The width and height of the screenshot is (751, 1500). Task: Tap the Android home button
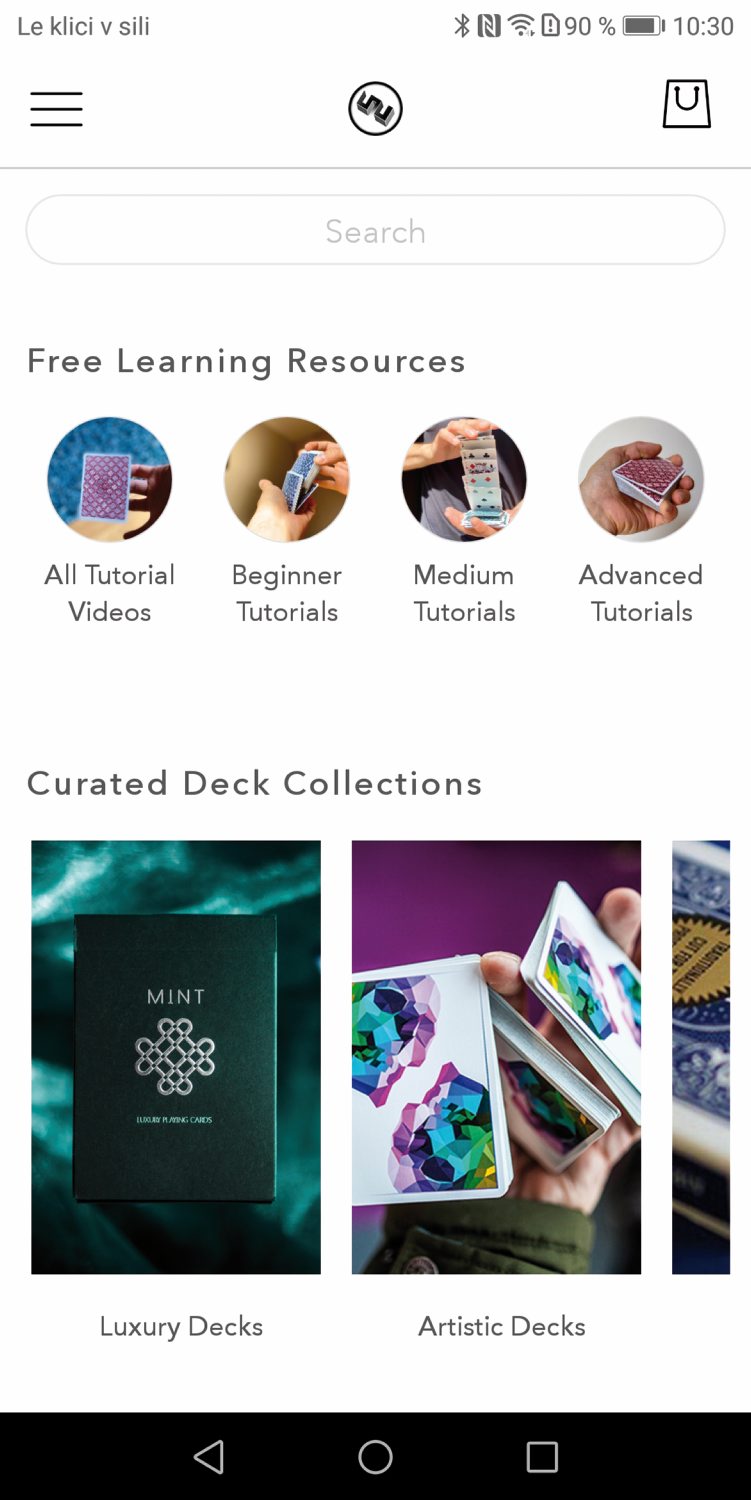[375, 1457]
